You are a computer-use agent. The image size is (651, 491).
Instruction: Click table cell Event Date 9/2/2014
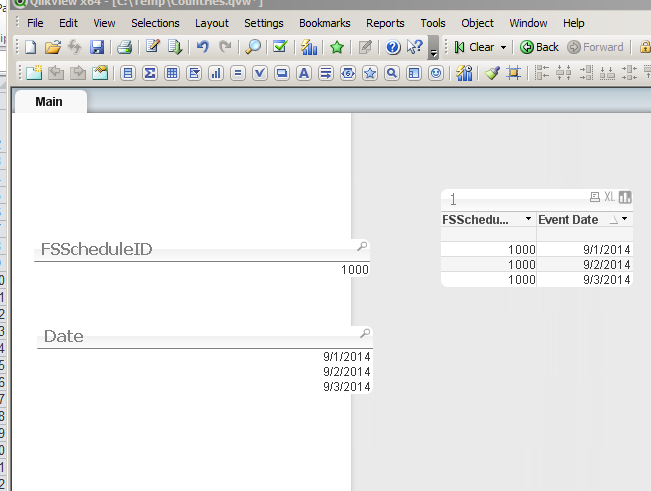tap(585, 264)
